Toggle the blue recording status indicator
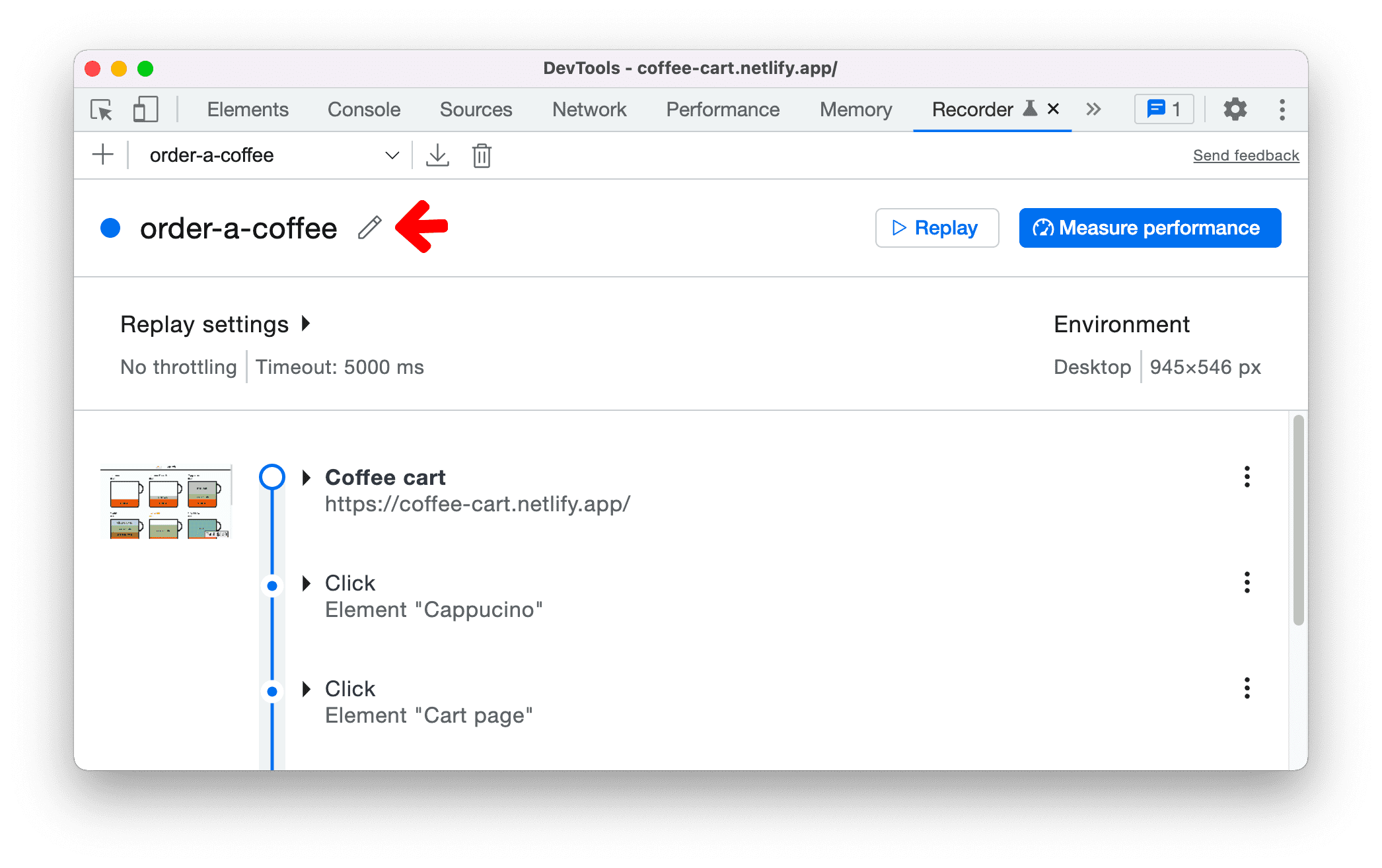 click(113, 227)
